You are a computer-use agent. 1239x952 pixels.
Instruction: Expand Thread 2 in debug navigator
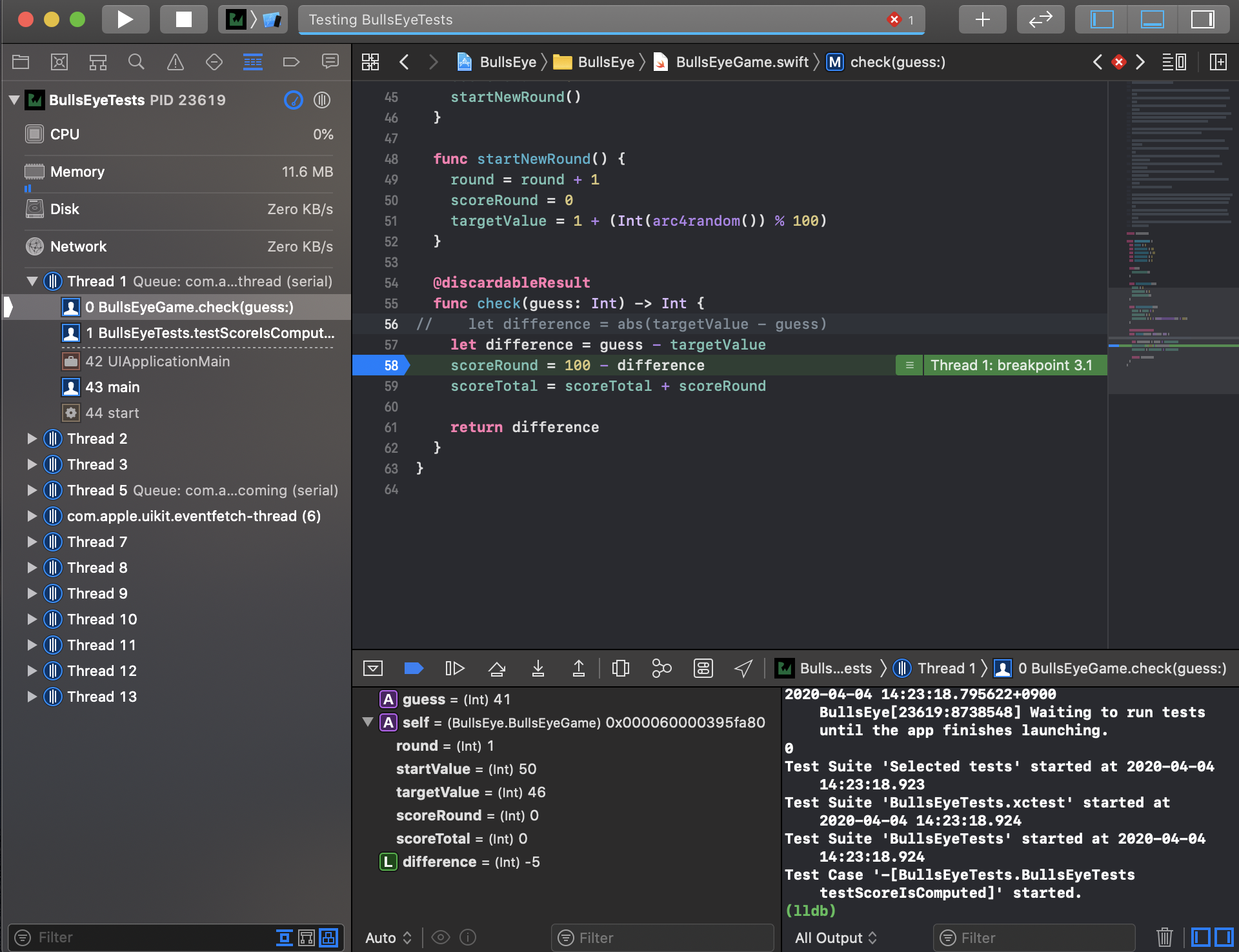click(x=32, y=439)
